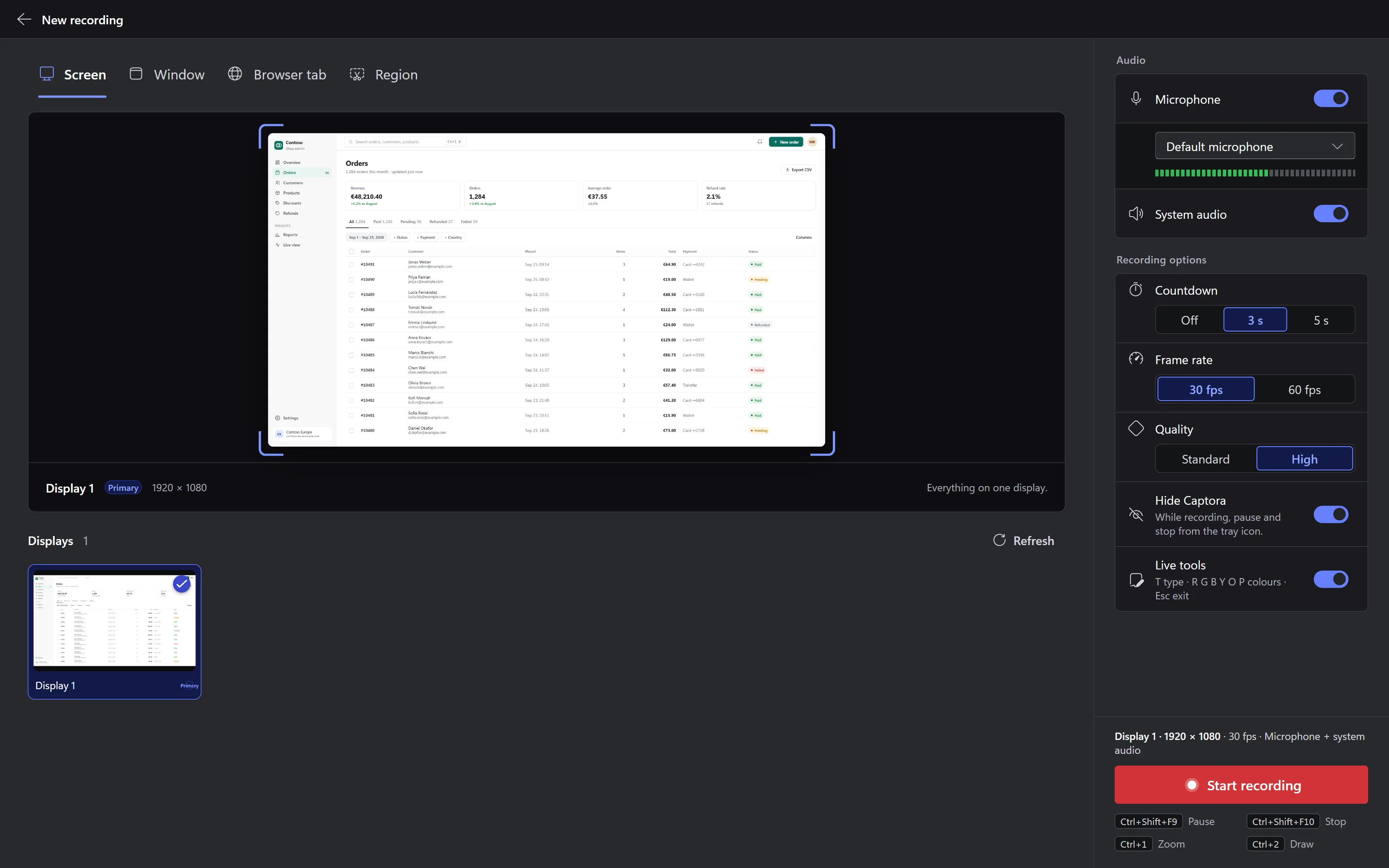Disable the Live tools switch
The height and width of the screenshot is (868, 1389).
tap(1330, 580)
